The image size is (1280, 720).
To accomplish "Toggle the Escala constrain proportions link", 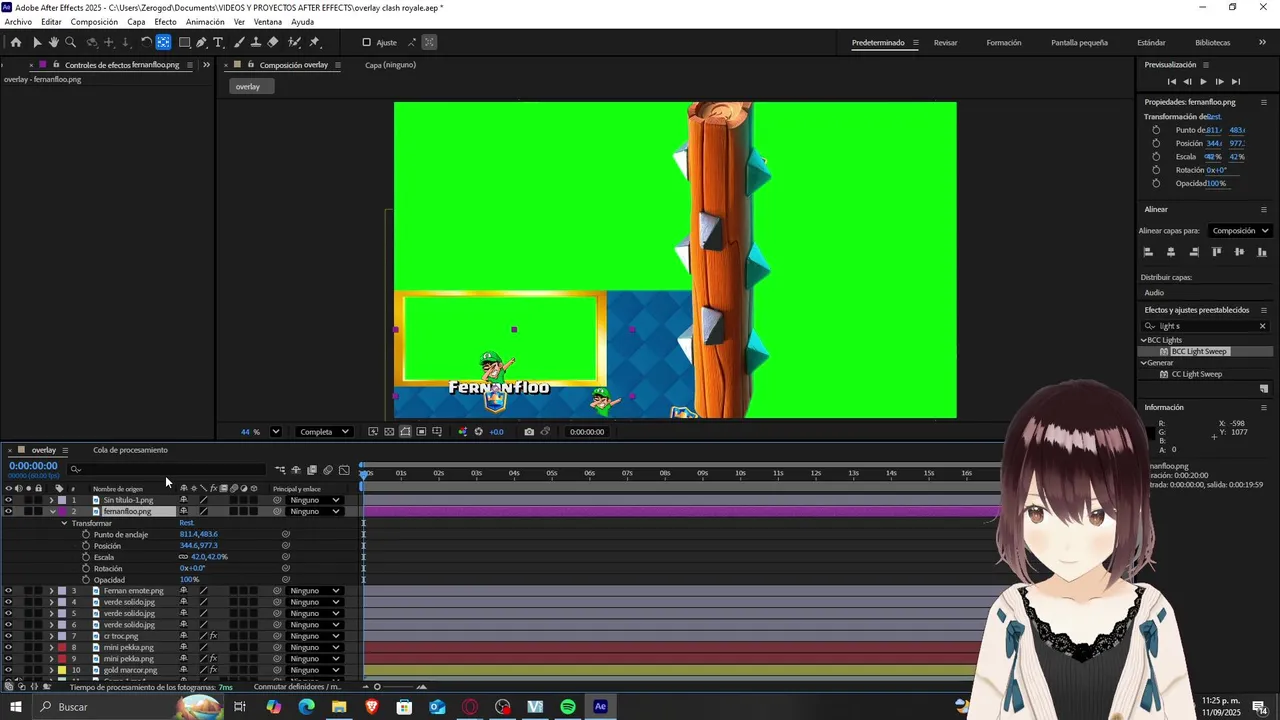I will click(x=183, y=557).
